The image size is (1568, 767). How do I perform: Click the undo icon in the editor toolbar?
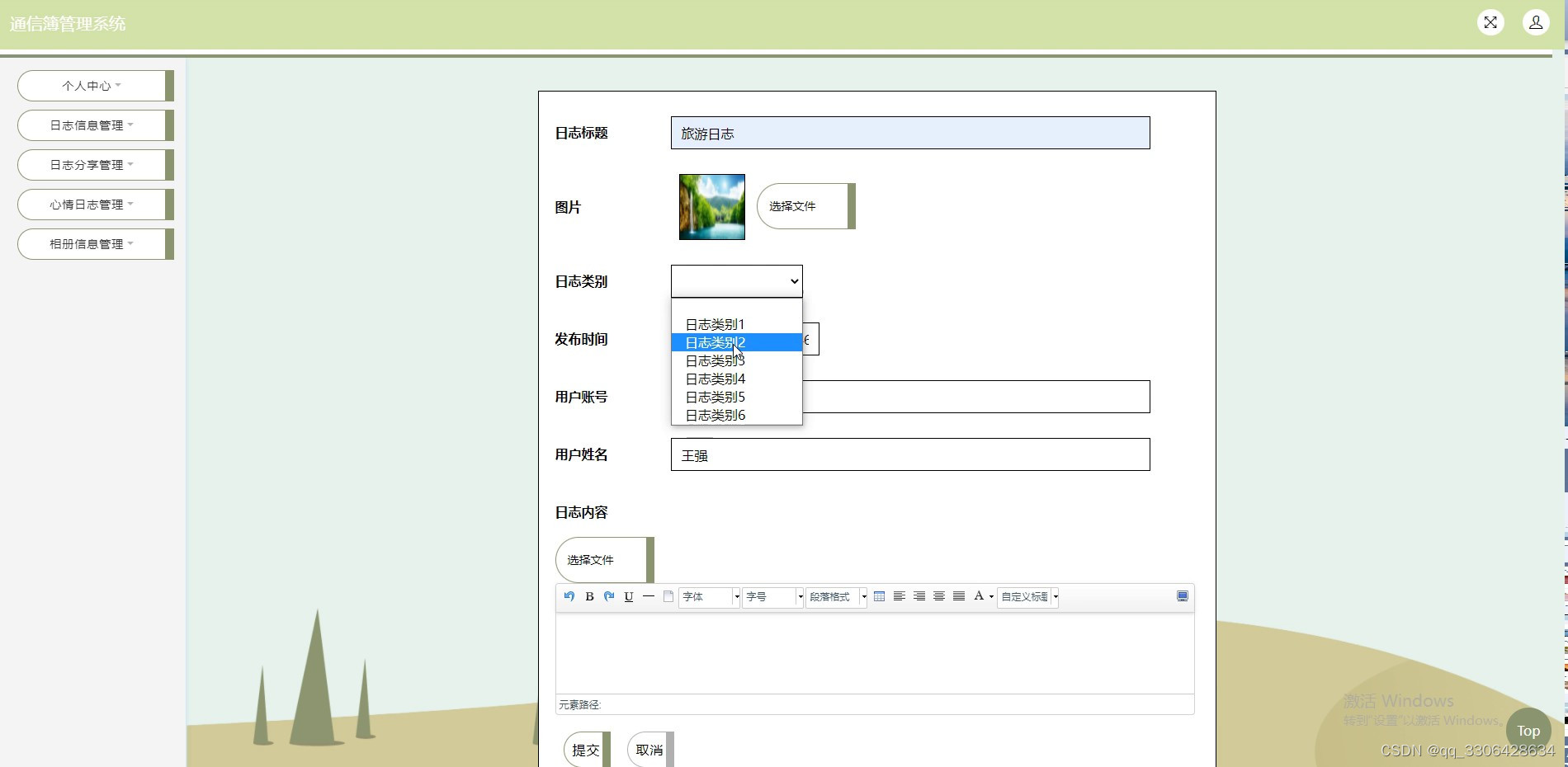pos(569,596)
